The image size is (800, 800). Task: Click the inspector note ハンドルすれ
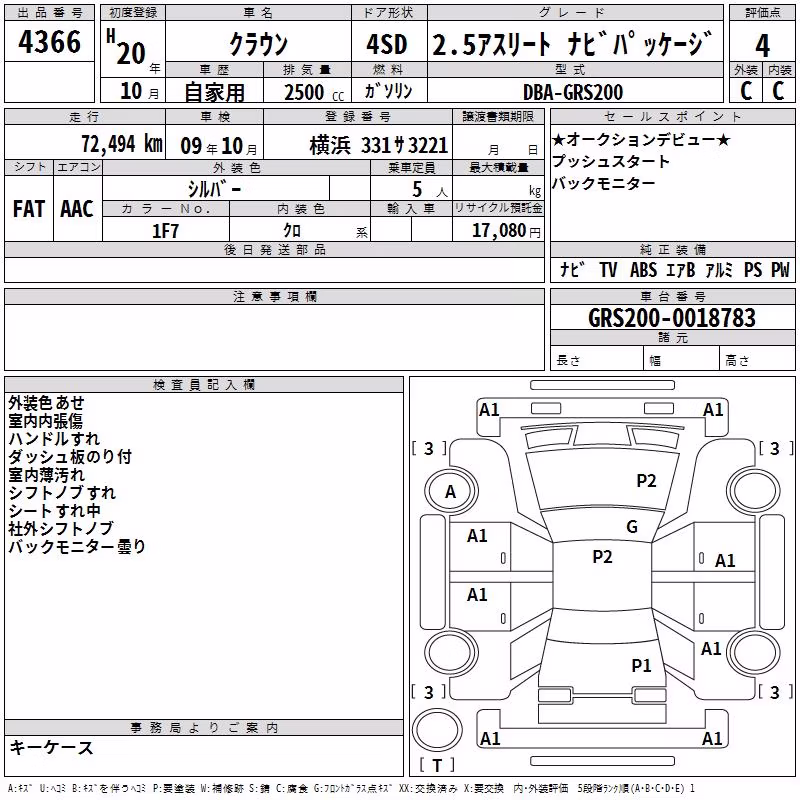54,439
